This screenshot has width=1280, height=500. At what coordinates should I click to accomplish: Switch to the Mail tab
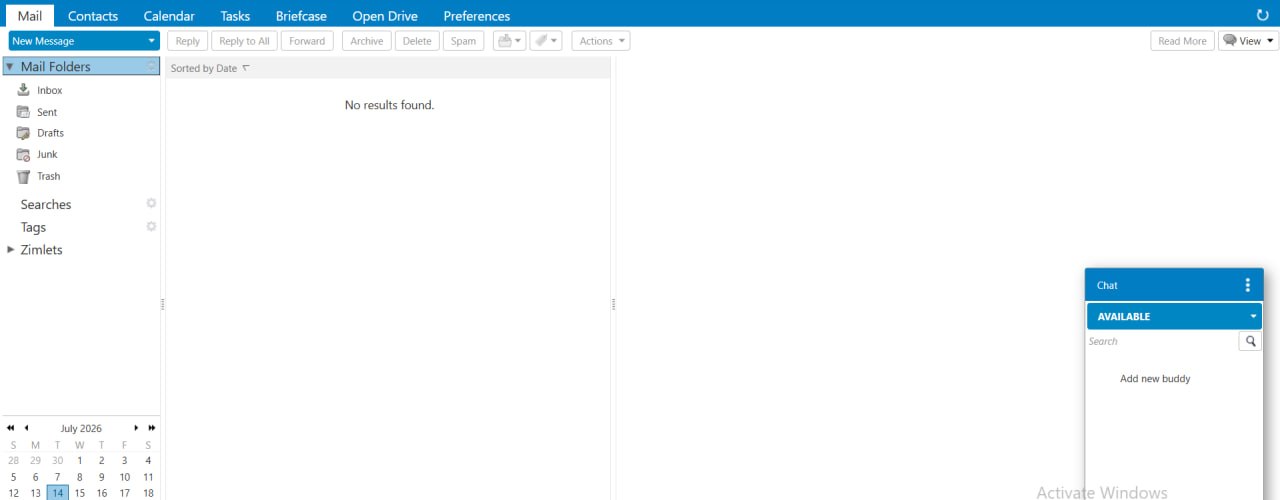click(30, 16)
